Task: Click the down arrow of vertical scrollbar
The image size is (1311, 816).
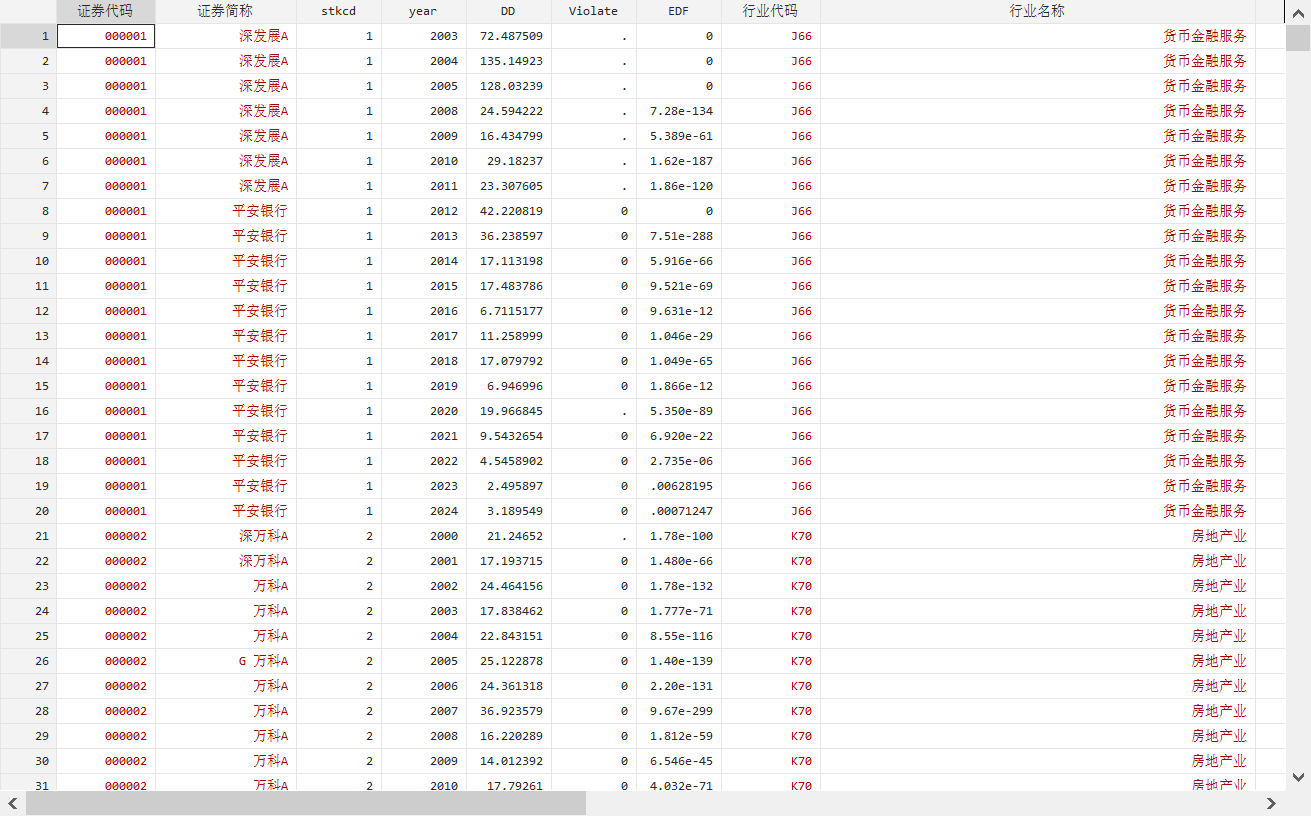Action: 1298,777
